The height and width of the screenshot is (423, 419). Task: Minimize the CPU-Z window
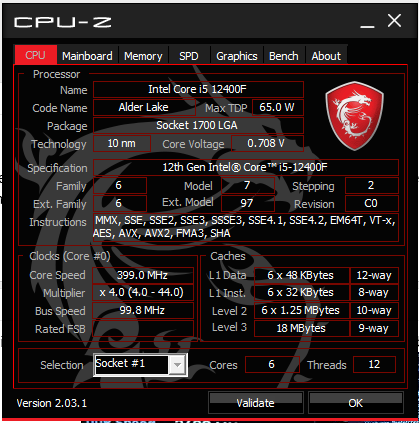tap(367, 23)
